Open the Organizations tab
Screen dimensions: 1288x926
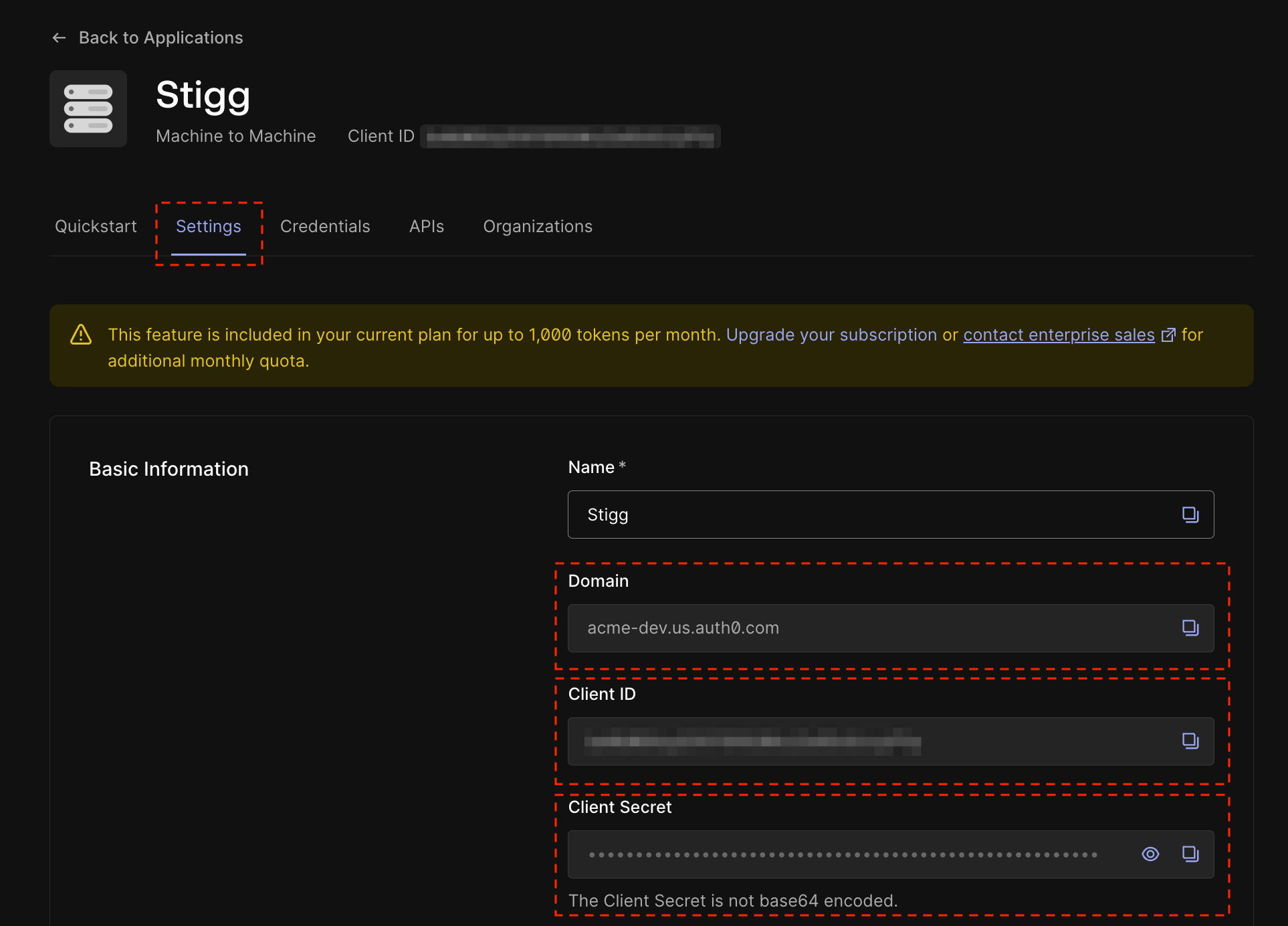pos(538,227)
